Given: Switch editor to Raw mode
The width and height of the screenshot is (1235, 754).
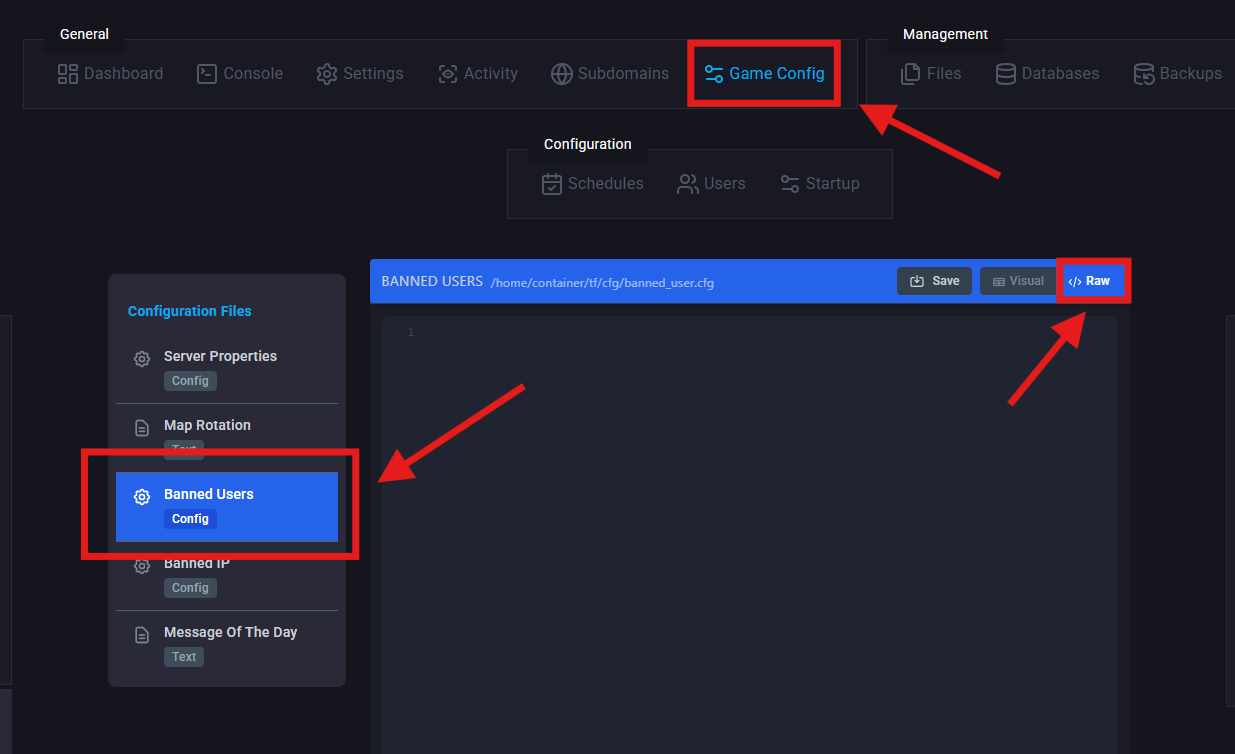Looking at the screenshot, I should click(1090, 281).
